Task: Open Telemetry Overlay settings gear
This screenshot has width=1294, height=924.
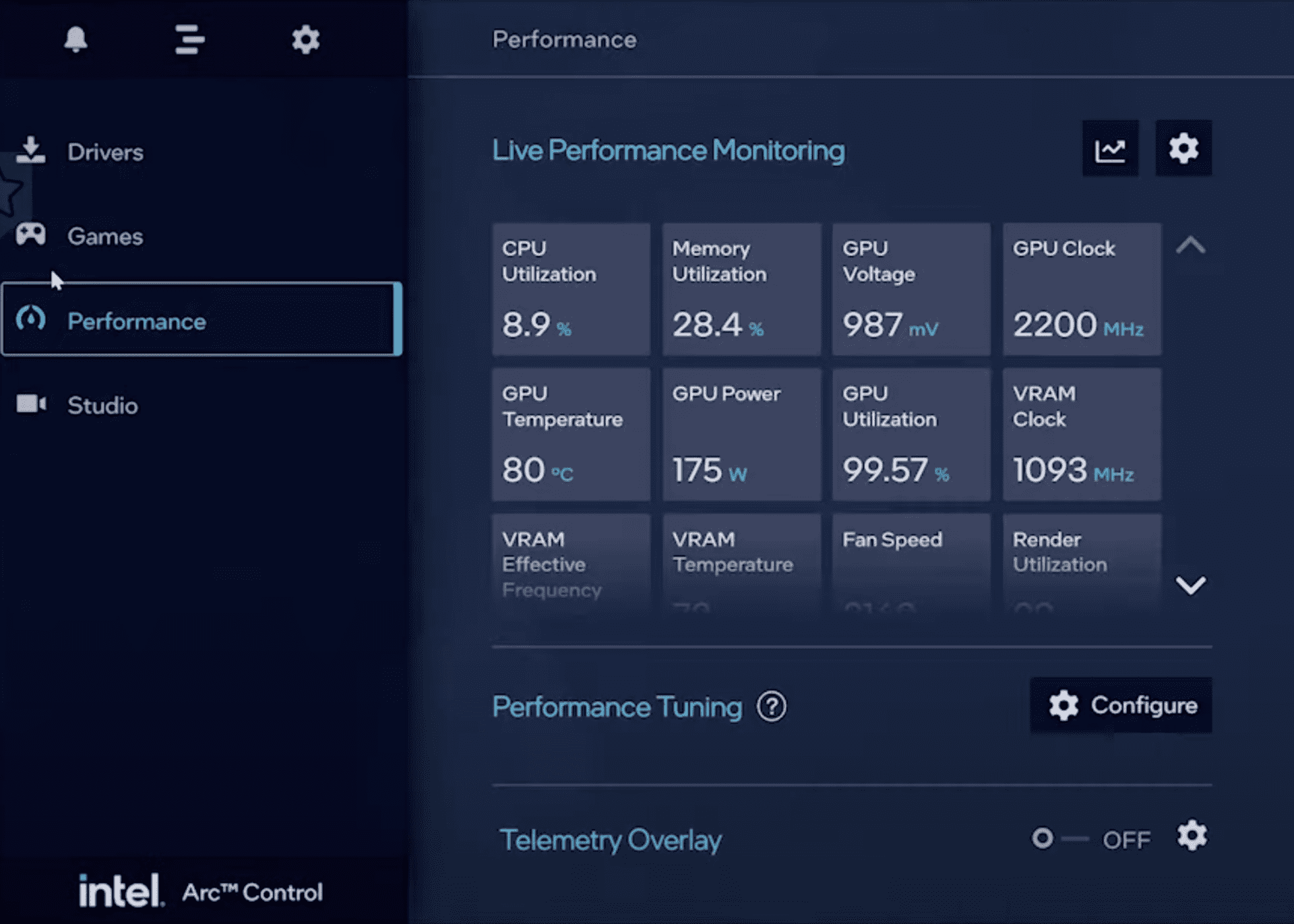Action: [x=1192, y=838]
